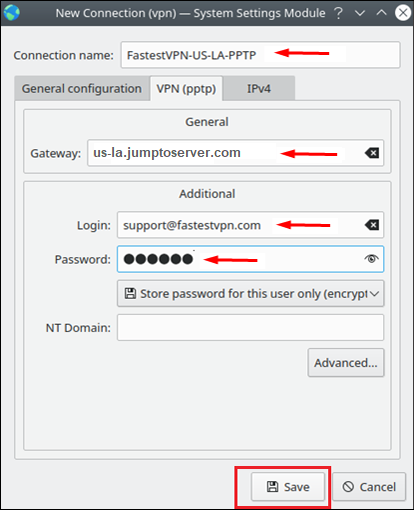Click into the NT Domain field
This screenshot has height=510, width=414.
[251, 327]
